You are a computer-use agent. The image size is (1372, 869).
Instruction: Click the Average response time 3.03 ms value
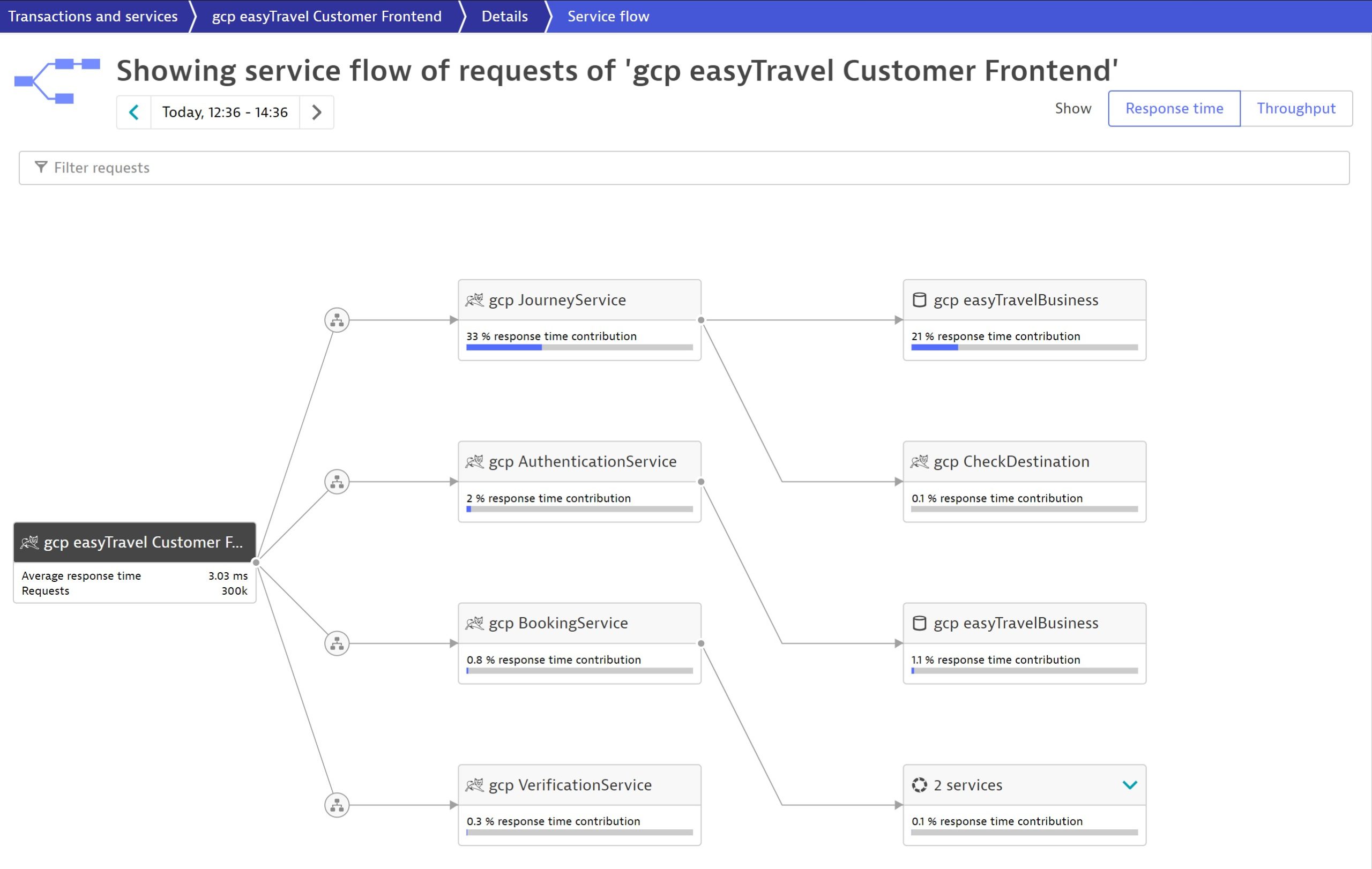[x=228, y=576]
